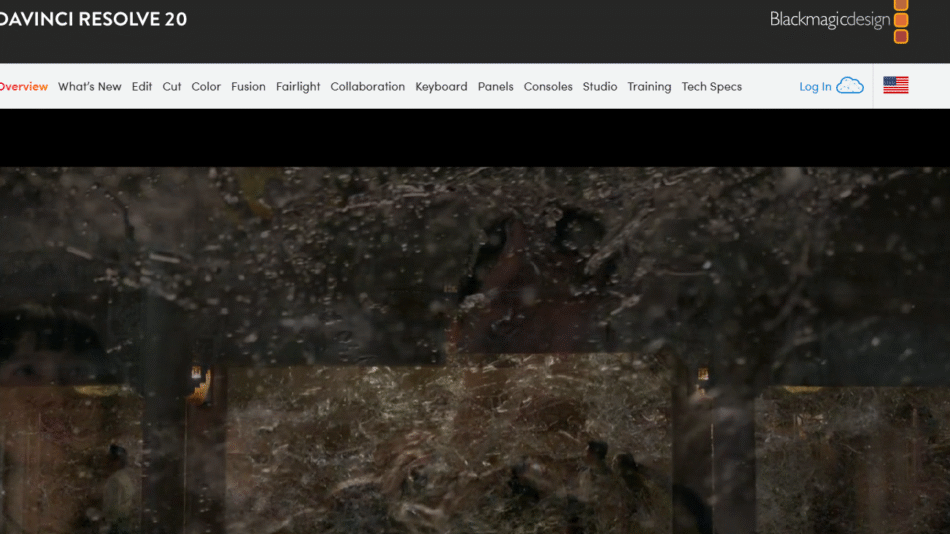Click the hero video banner
Image resolution: width=950 pixels, height=534 pixels.
475,350
